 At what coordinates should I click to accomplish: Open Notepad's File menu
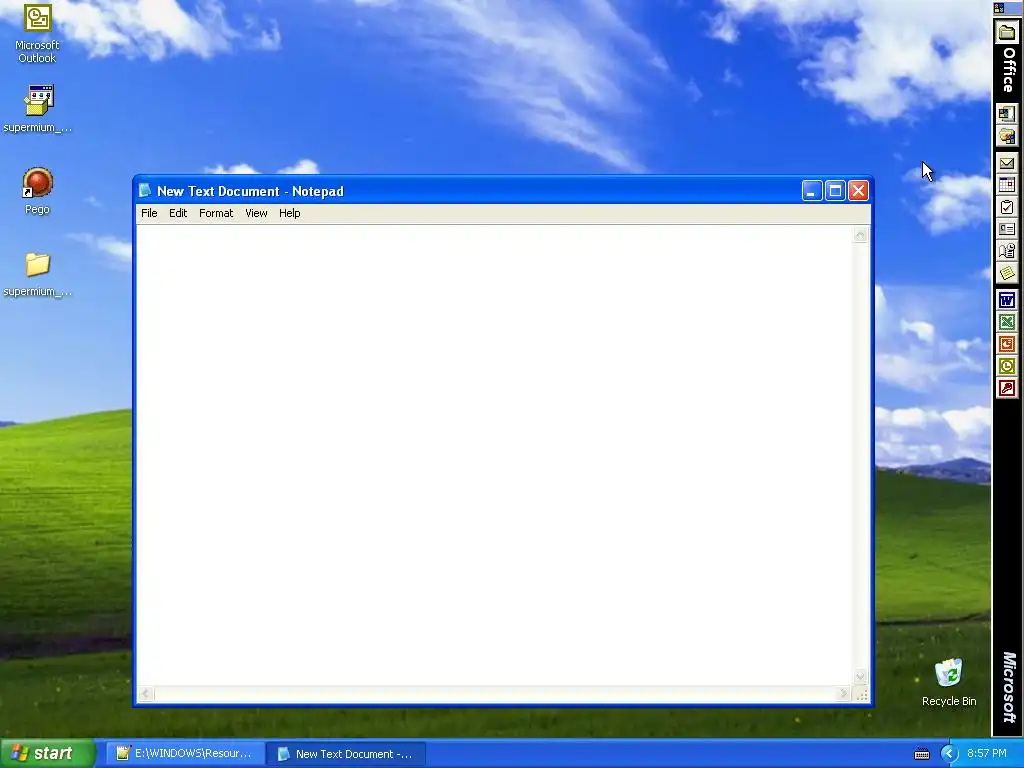pos(149,213)
